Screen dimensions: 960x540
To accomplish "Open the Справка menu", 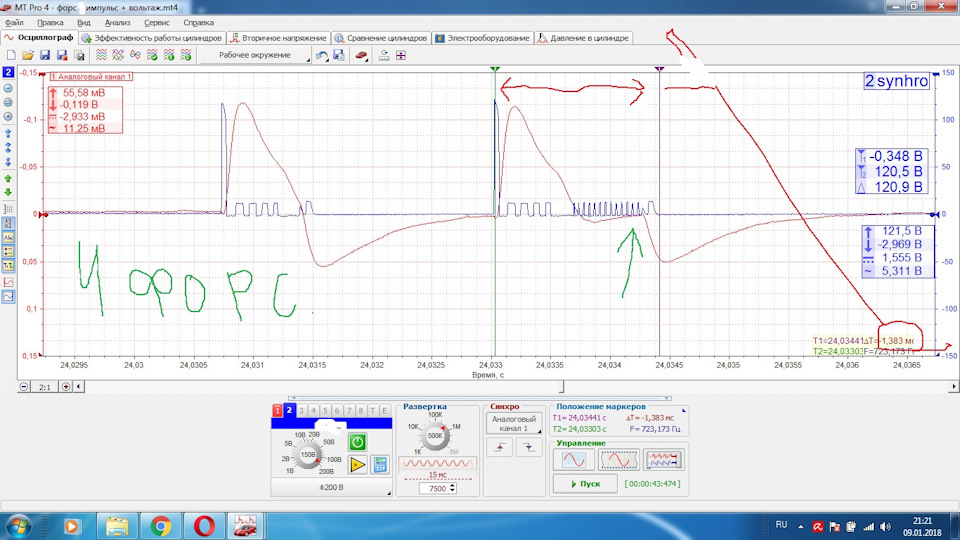I will (x=198, y=23).
